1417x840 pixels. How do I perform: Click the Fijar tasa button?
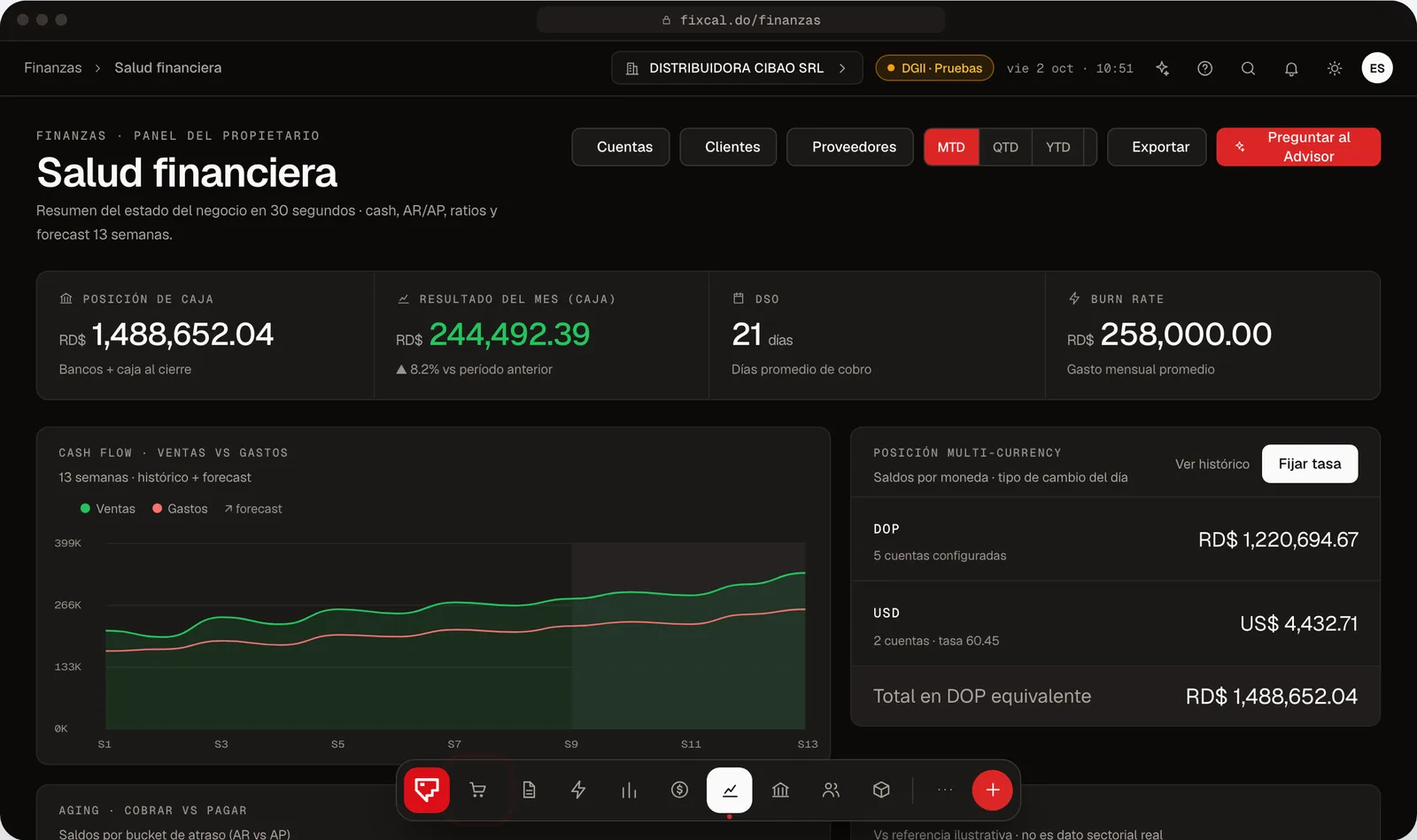1310,464
